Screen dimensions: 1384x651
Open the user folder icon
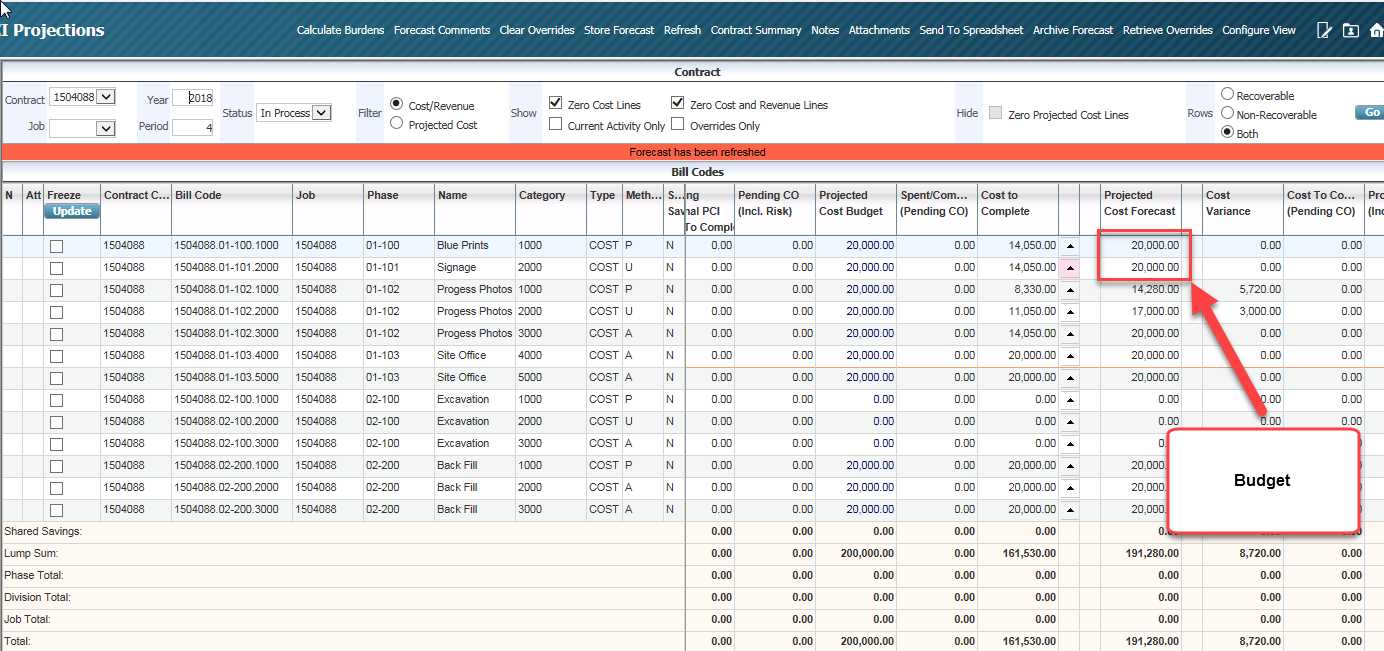[x=1351, y=30]
